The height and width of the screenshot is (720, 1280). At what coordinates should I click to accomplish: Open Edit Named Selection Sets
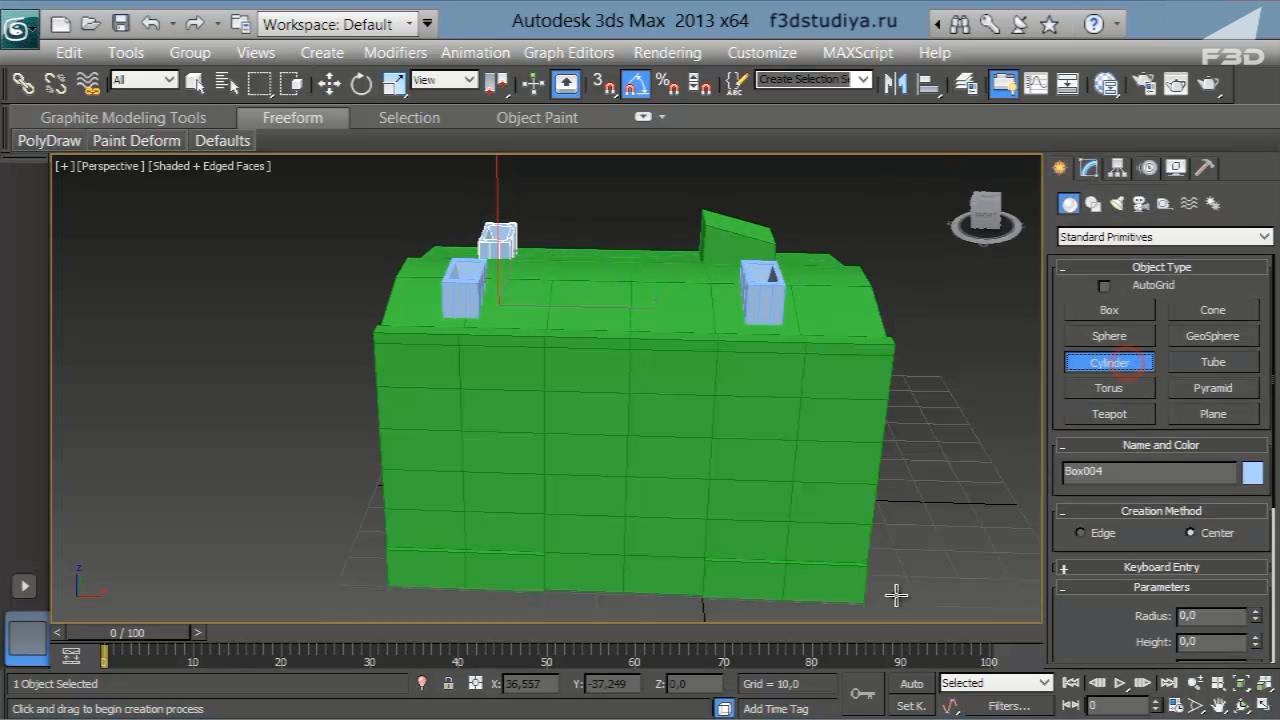click(x=736, y=84)
